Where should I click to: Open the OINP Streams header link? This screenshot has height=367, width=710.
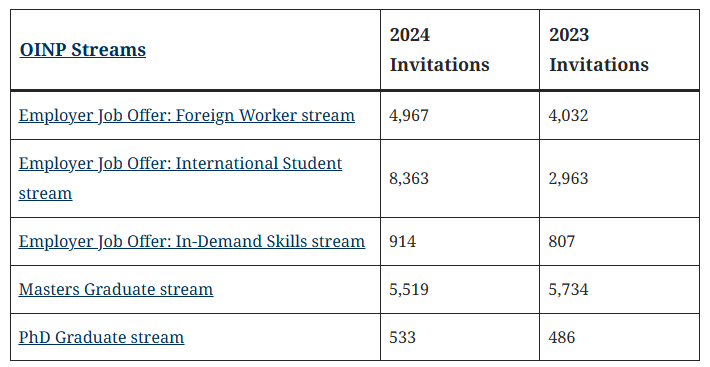(x=83, y=50)
